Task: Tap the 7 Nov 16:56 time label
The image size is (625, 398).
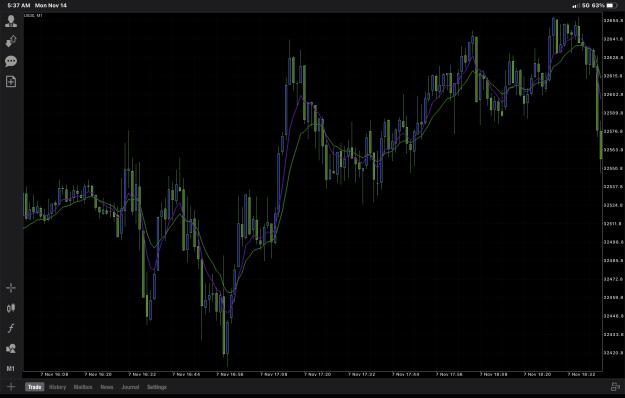Action: coord(230,374)
